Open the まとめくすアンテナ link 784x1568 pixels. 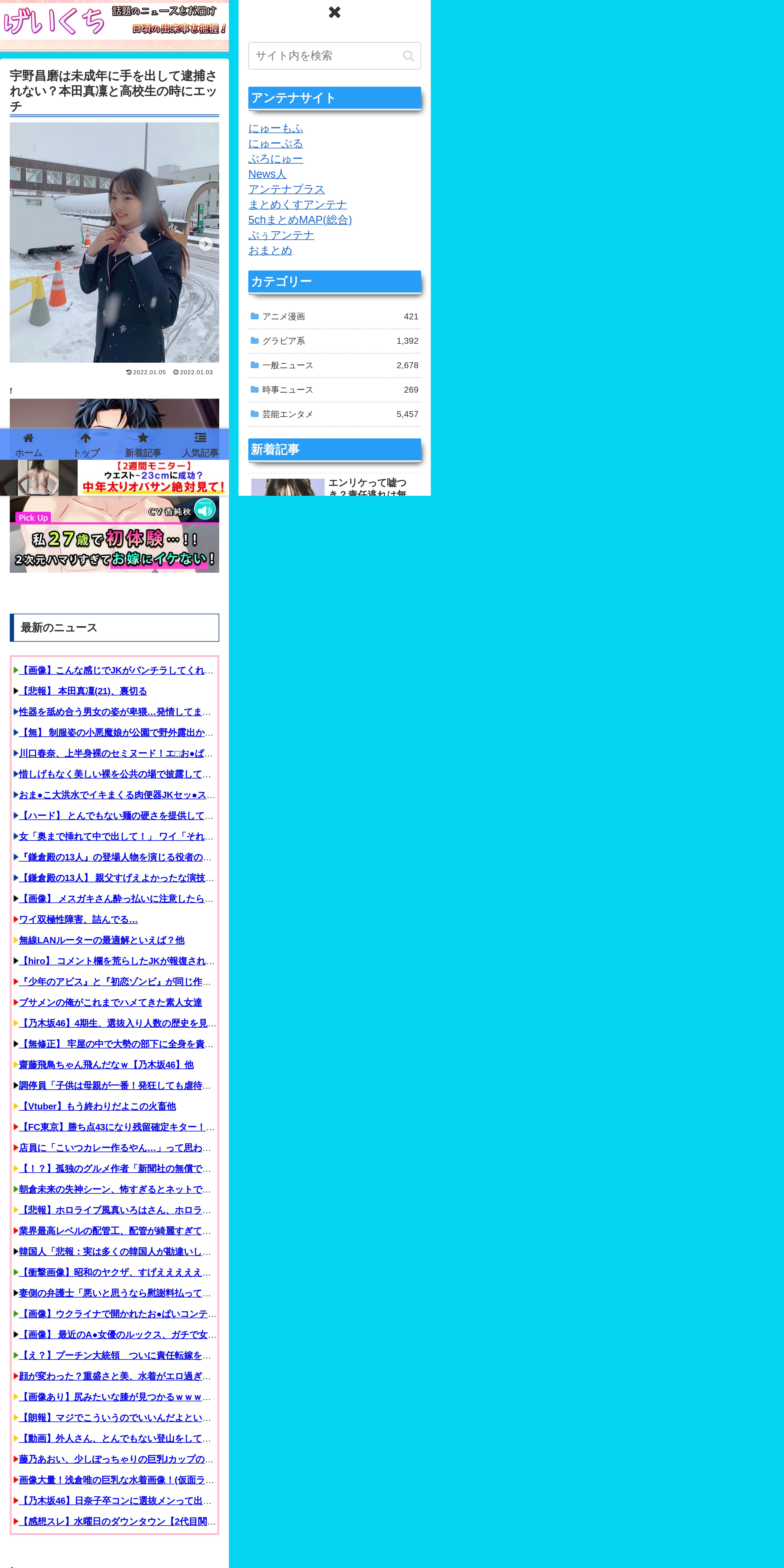(x=298, y=205)
